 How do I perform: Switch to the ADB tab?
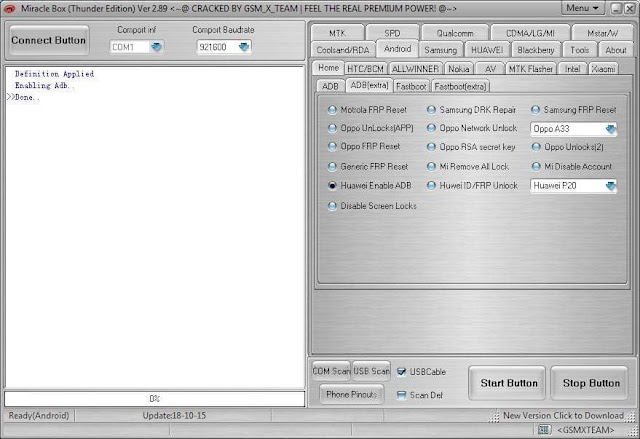pos(330,86)
